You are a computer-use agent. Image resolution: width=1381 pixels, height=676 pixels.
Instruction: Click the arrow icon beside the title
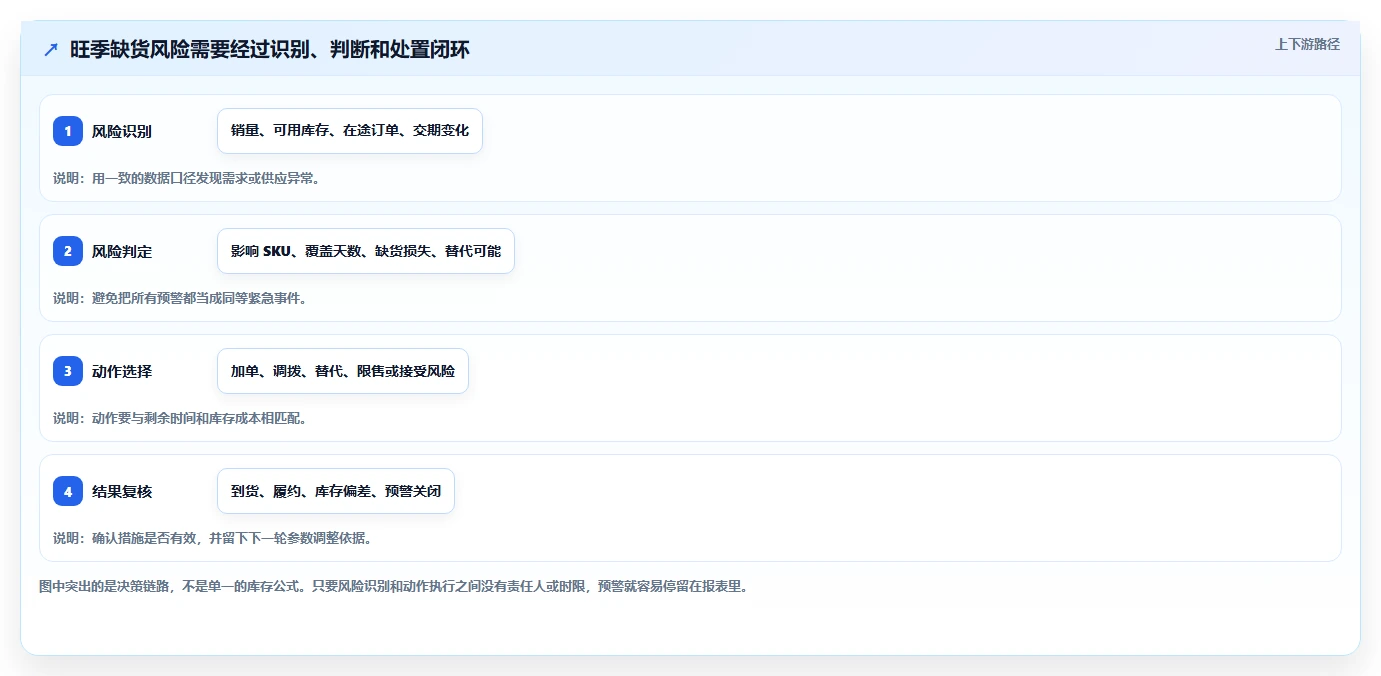click(x=51, y=50)
